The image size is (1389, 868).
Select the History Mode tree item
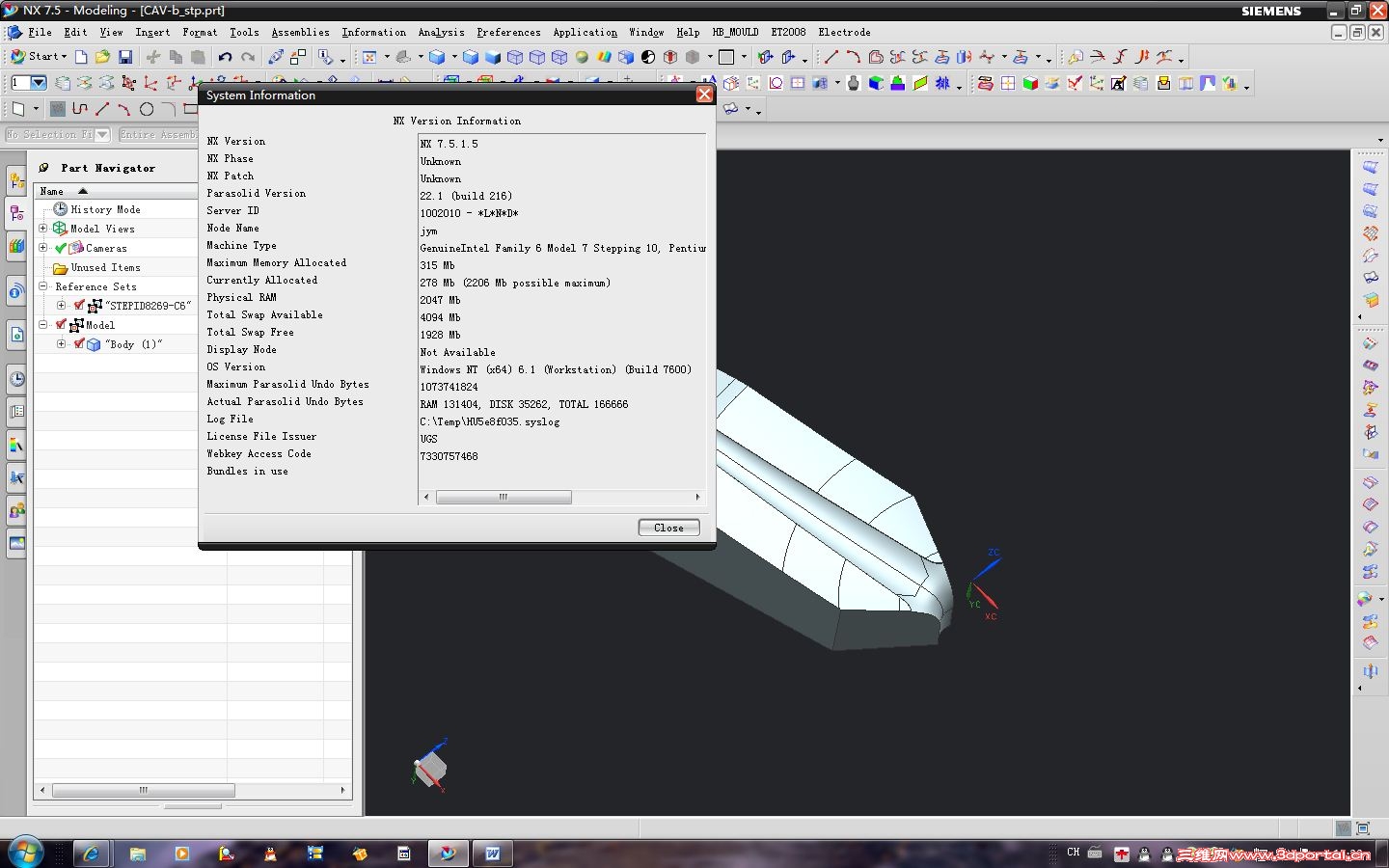click(105, 209)
